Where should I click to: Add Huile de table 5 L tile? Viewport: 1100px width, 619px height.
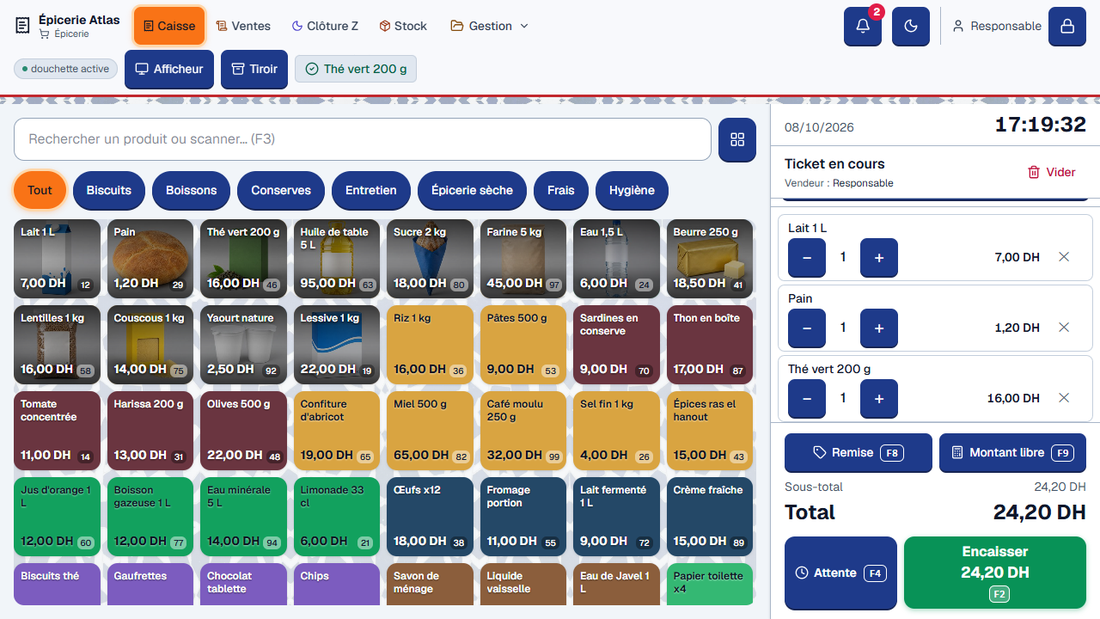(337, 258)
